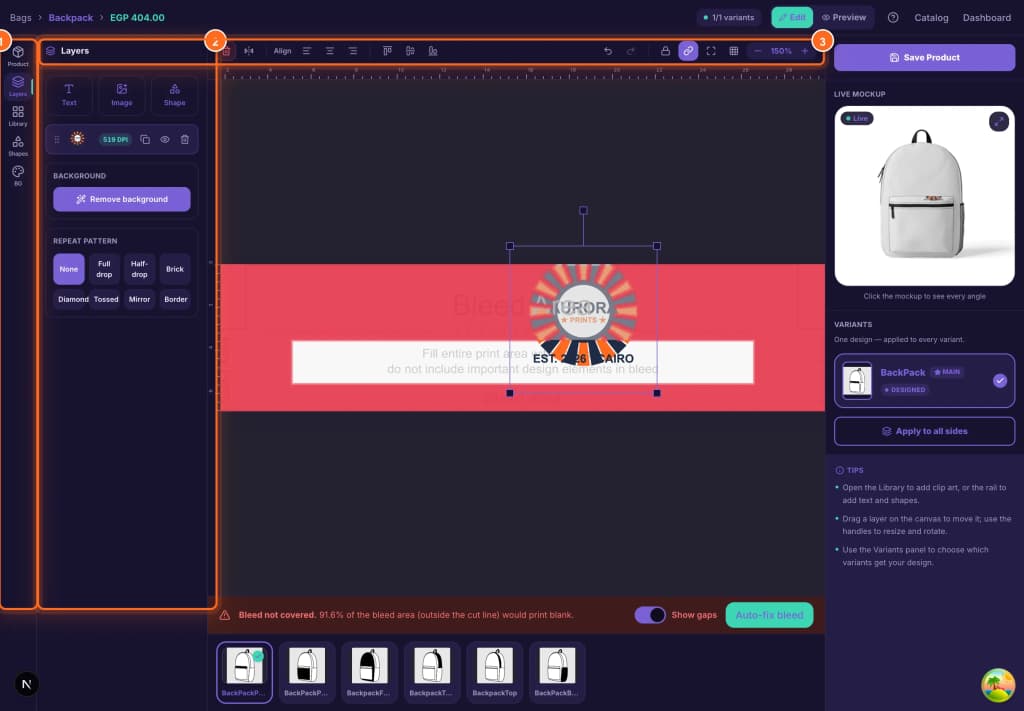Turn off the Show gaps switch
Screen dimensions: 1024x711
tap(650, 615)
